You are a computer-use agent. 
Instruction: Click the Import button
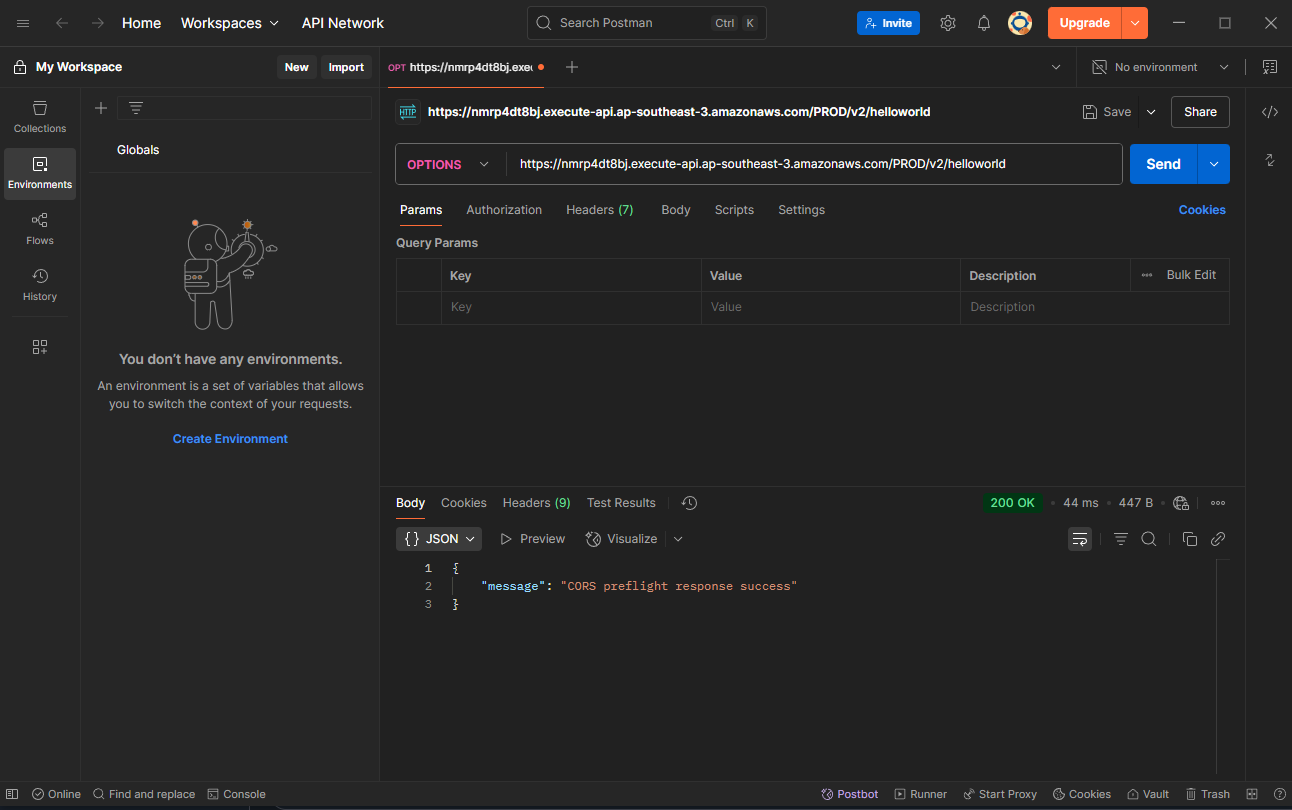346,67
